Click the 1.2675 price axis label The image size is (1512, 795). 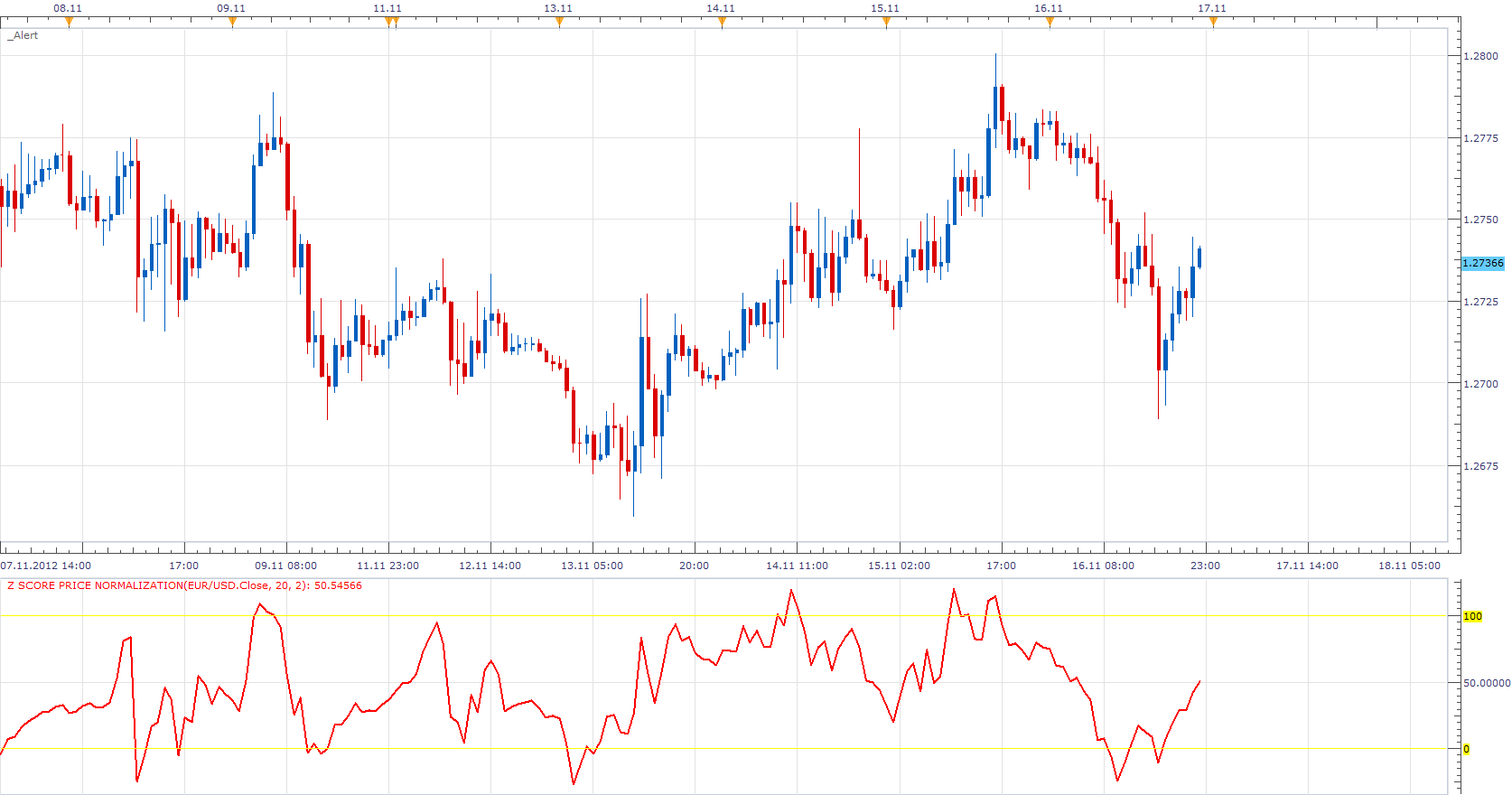[x=1480, y=466]
